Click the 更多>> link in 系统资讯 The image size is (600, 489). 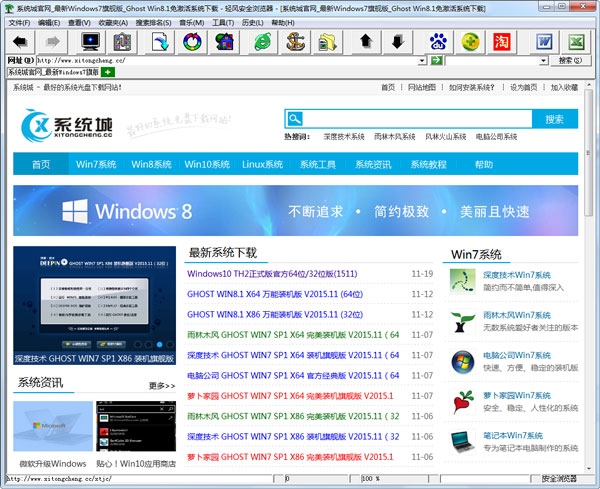[162, 385]
